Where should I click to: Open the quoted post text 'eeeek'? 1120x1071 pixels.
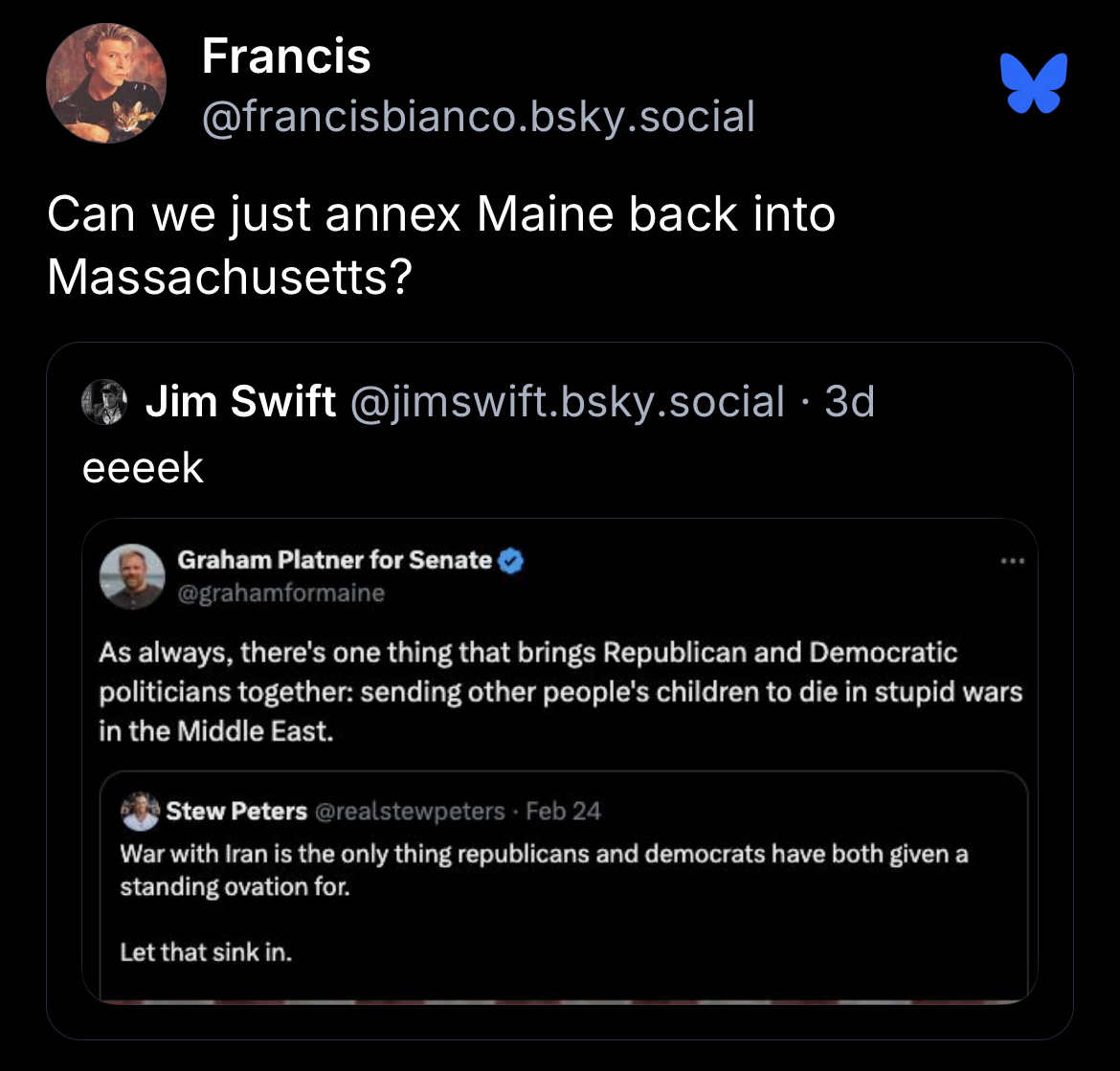coord(144,468)
